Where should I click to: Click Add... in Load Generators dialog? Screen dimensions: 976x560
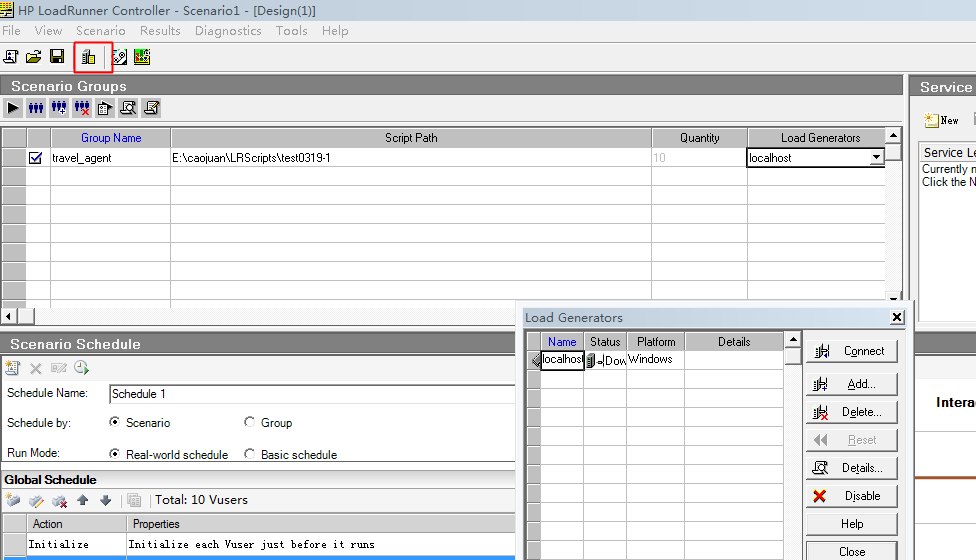[x=852, y=384]
